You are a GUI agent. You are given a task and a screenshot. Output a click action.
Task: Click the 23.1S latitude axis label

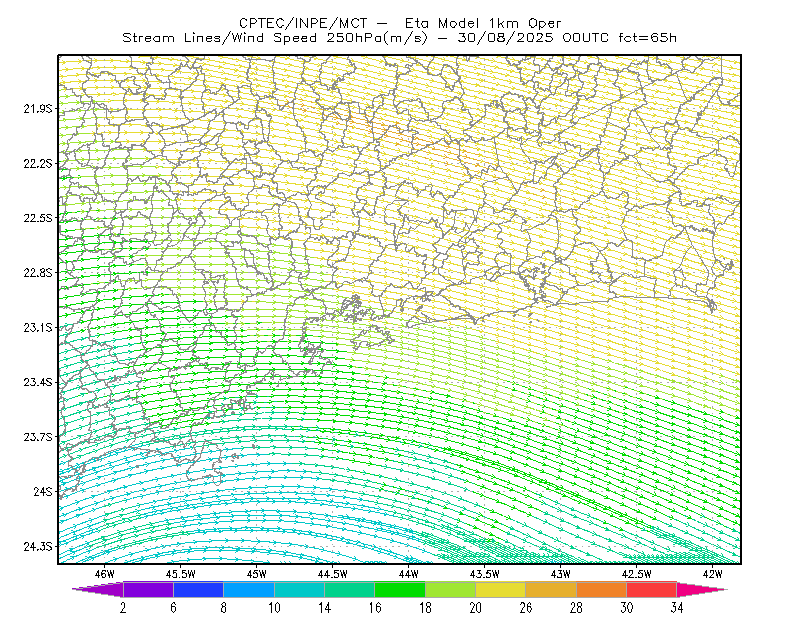38,327
